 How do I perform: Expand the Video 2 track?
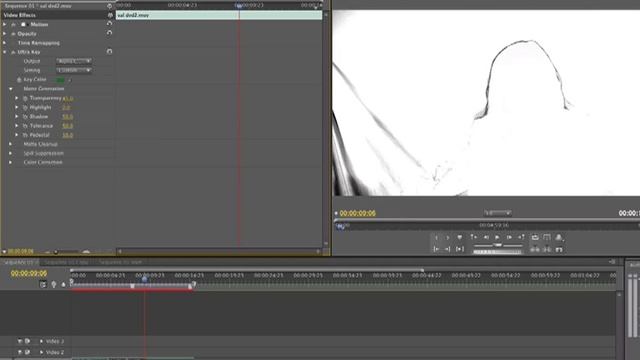point(41,352)
